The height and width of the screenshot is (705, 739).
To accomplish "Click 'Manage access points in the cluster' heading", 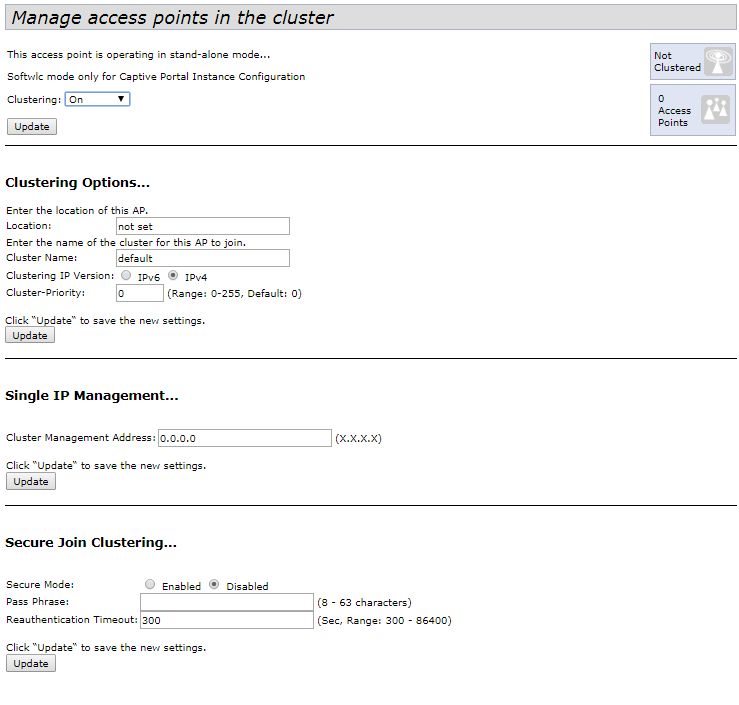I will click(172, 17).
